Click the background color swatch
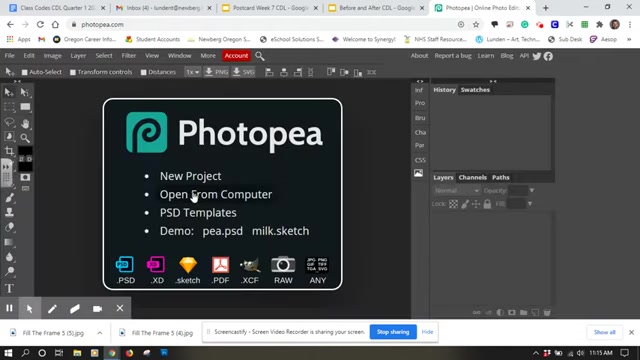640x360 pixels. click(x=25, y=167)
